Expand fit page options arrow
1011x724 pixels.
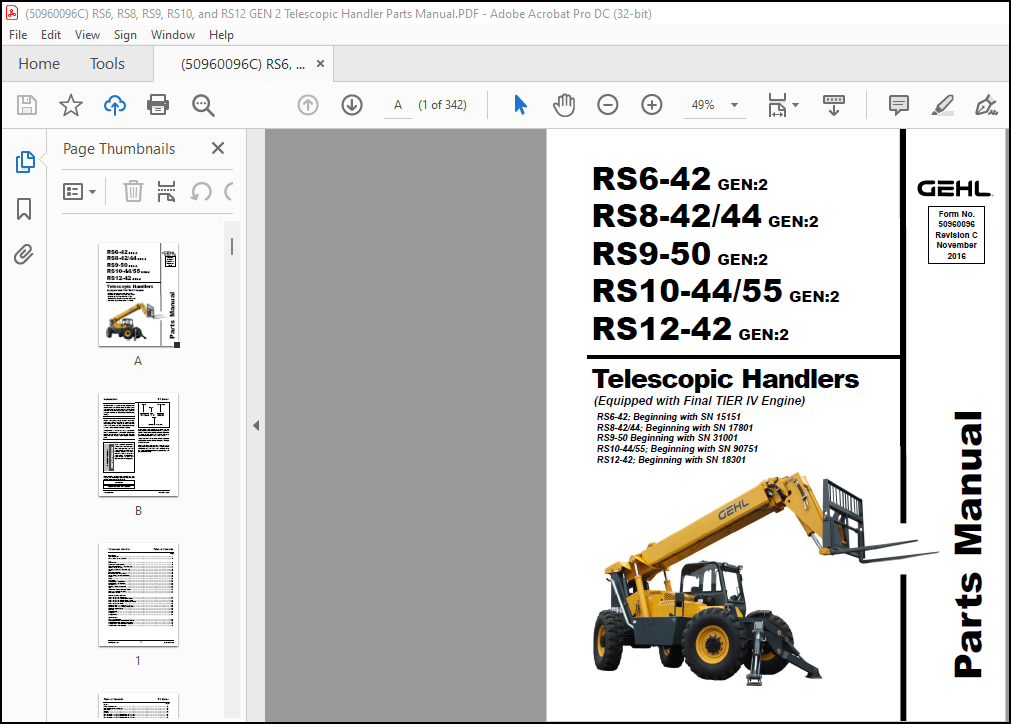click(796, 105)
